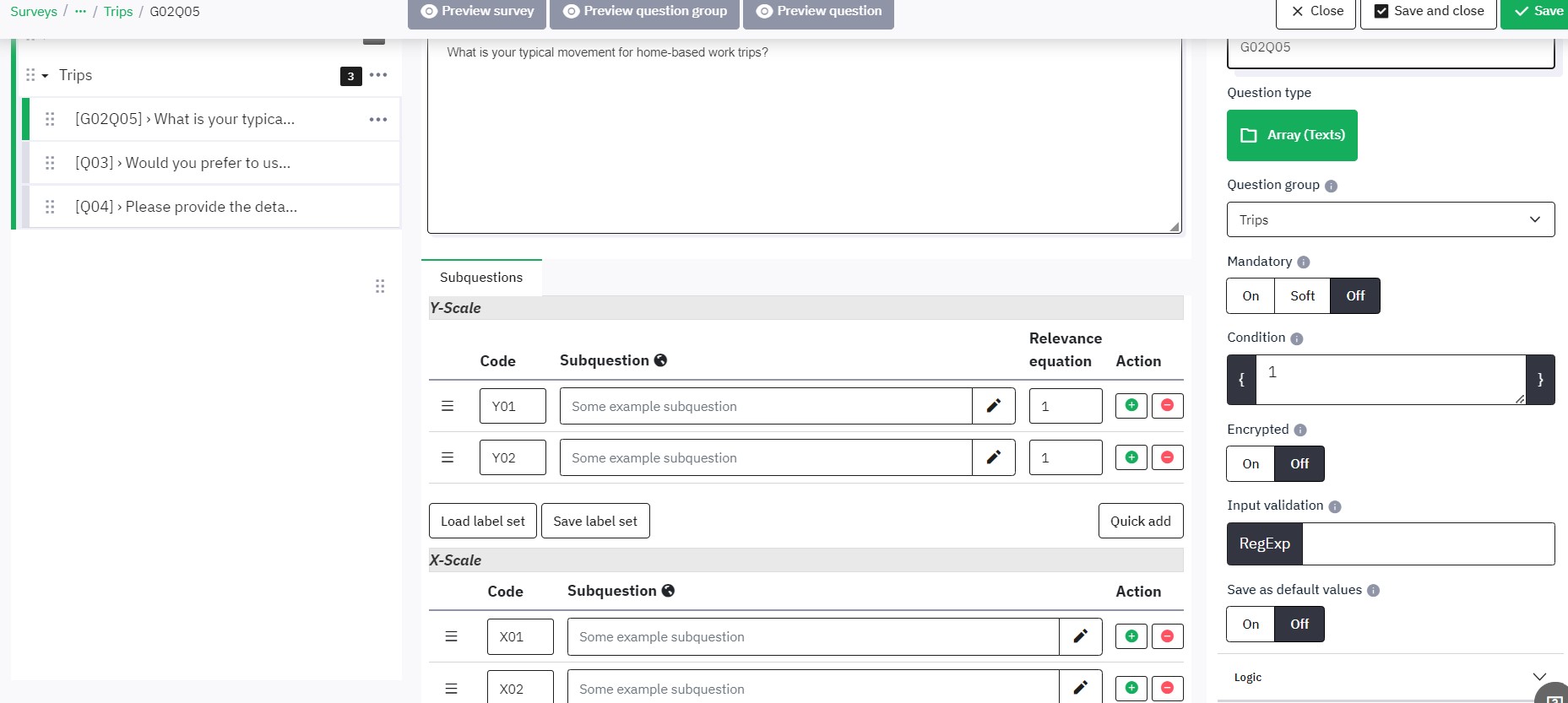This screenshot has height=703, width=1568.
Task: Click the pencil edit icon for X01
Action: [1080, 636]
